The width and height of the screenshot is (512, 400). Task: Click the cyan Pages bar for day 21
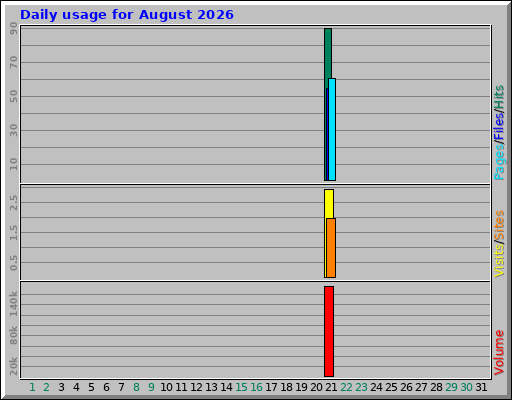pos(332,130)
